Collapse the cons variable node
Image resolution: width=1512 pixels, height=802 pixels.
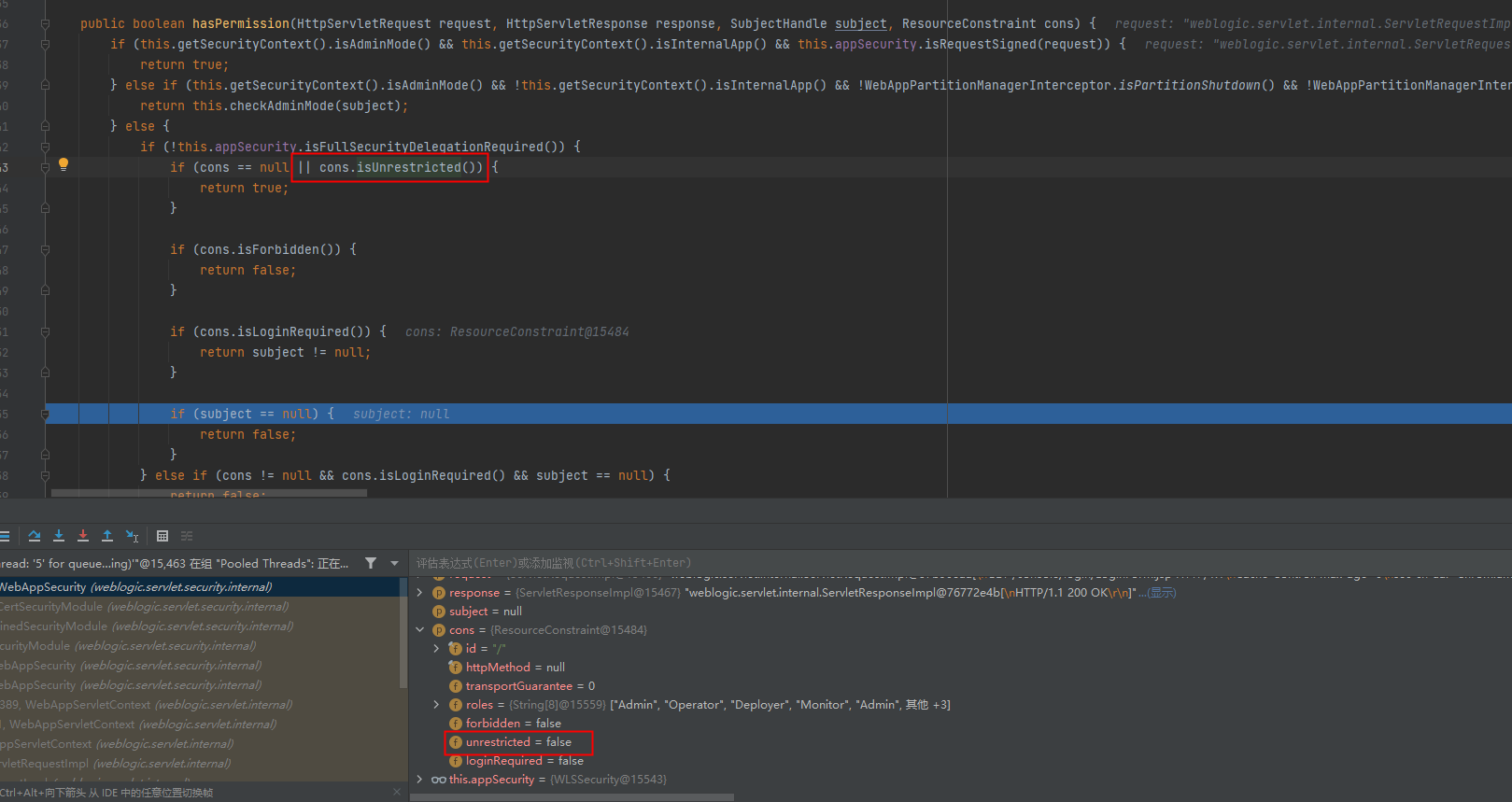(x=419, y=630)
